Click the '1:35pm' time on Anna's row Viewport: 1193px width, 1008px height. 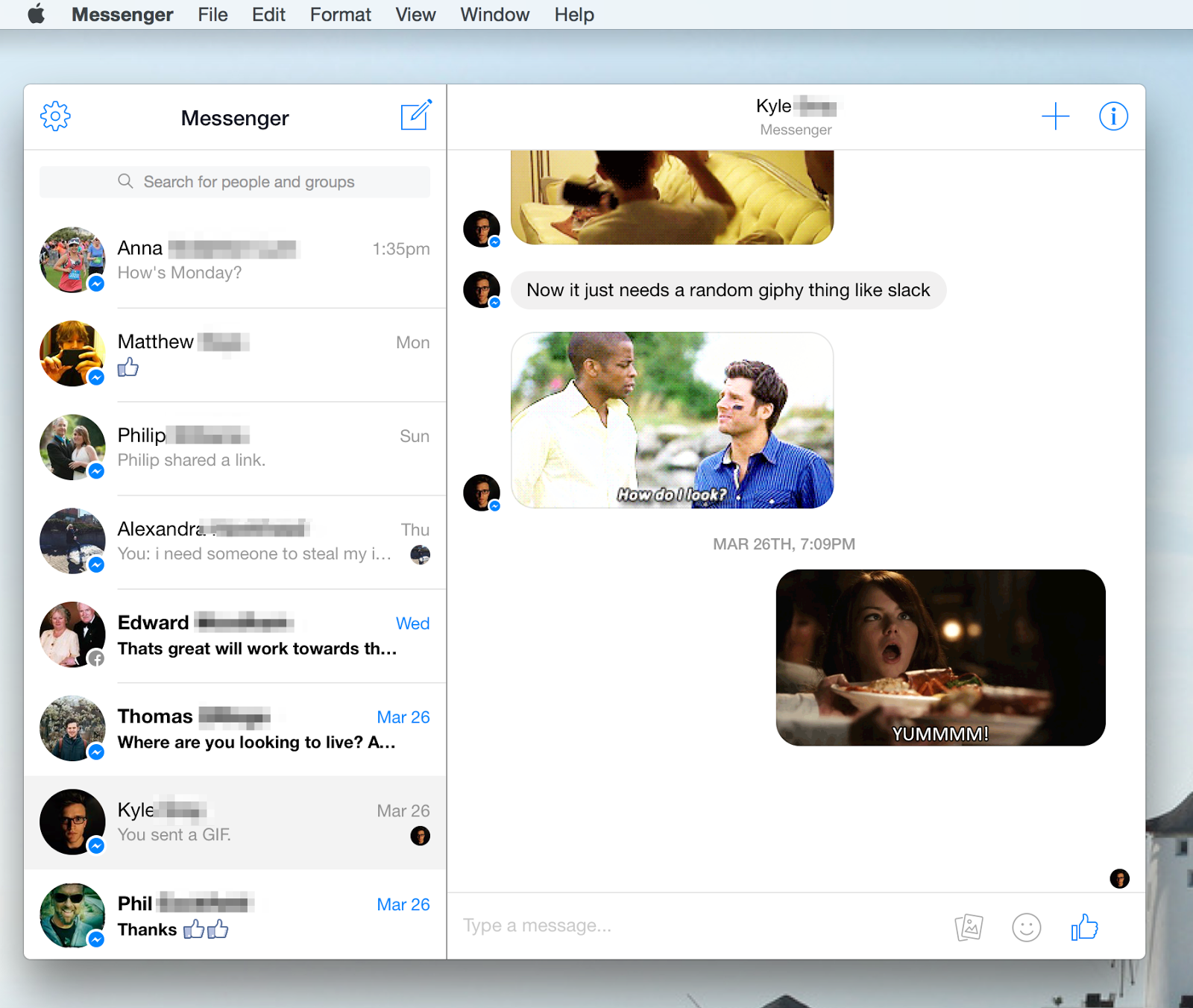point(401,249)
